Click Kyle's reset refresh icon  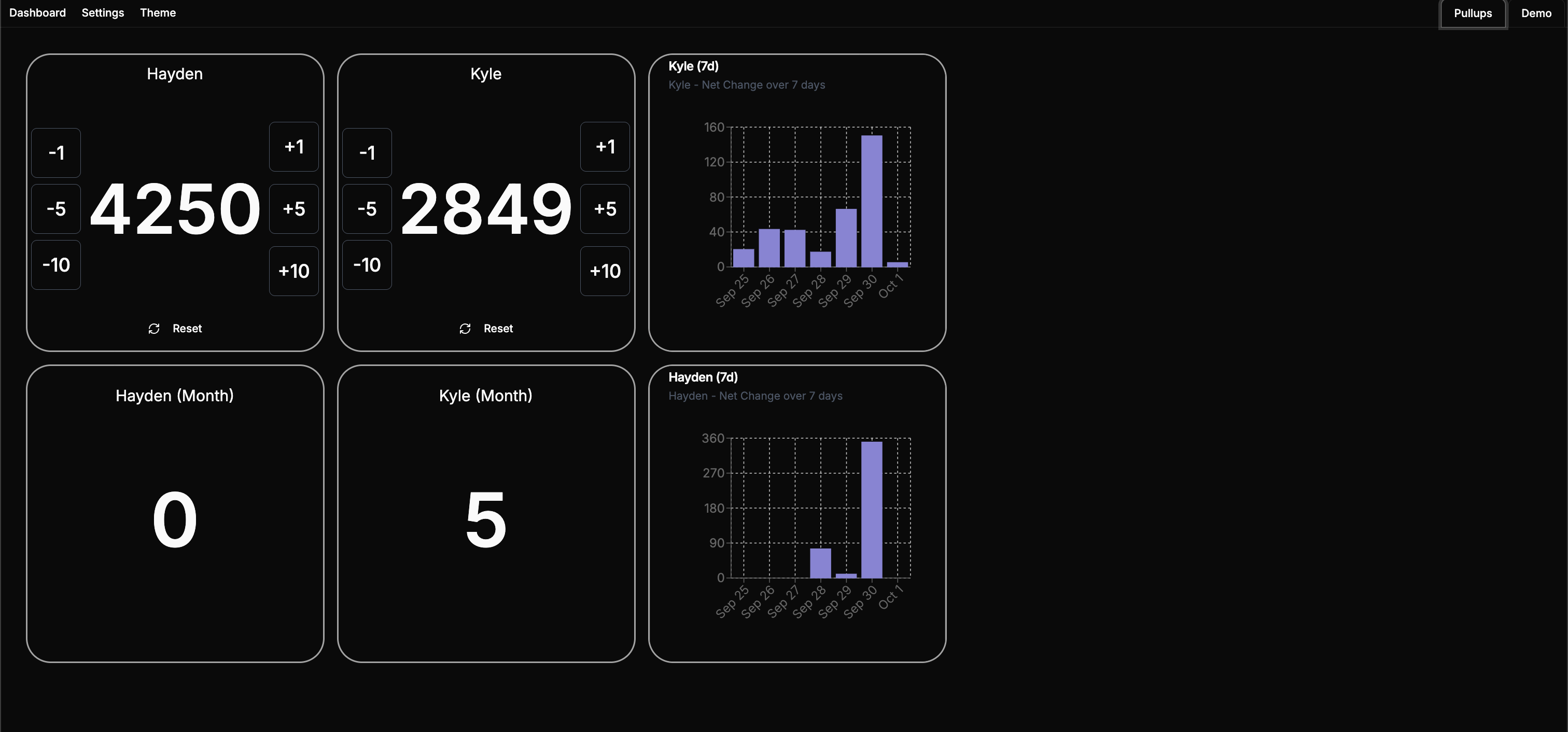(x=465, y=329)
